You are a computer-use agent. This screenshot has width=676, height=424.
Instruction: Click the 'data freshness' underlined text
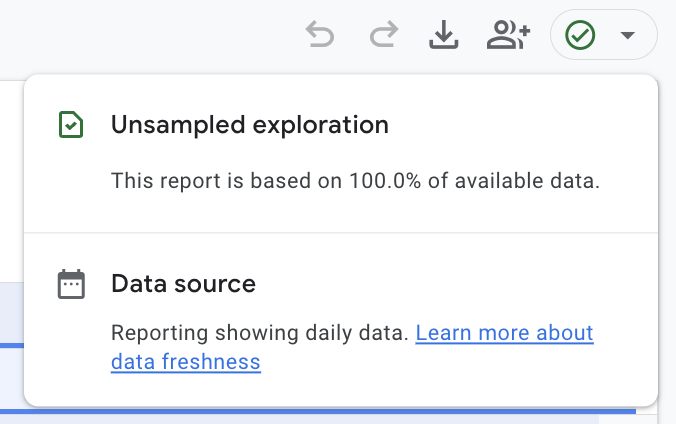click(185, 362)
